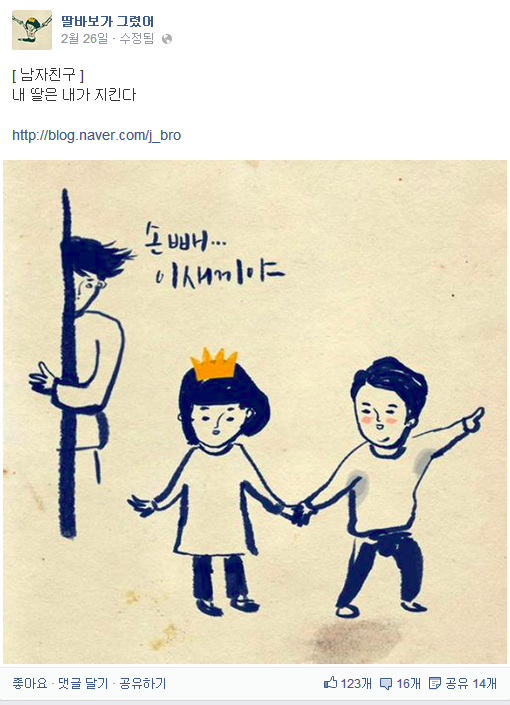Image resolution: width=510 pixels, height=705 pixels.
Task: View the 123개 likes count
Action: pos(356,683)
